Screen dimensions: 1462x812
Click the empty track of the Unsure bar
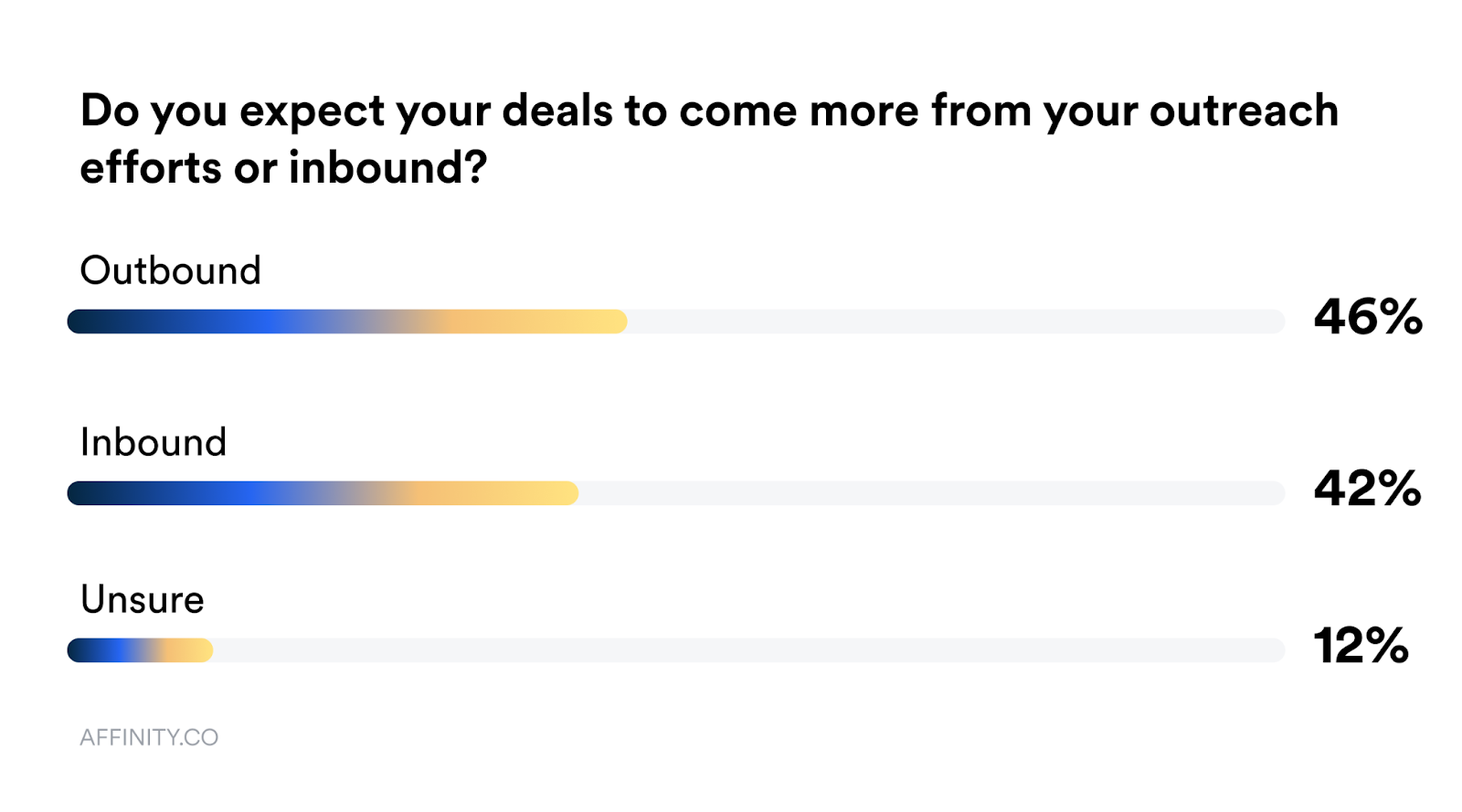pos(747,650)
